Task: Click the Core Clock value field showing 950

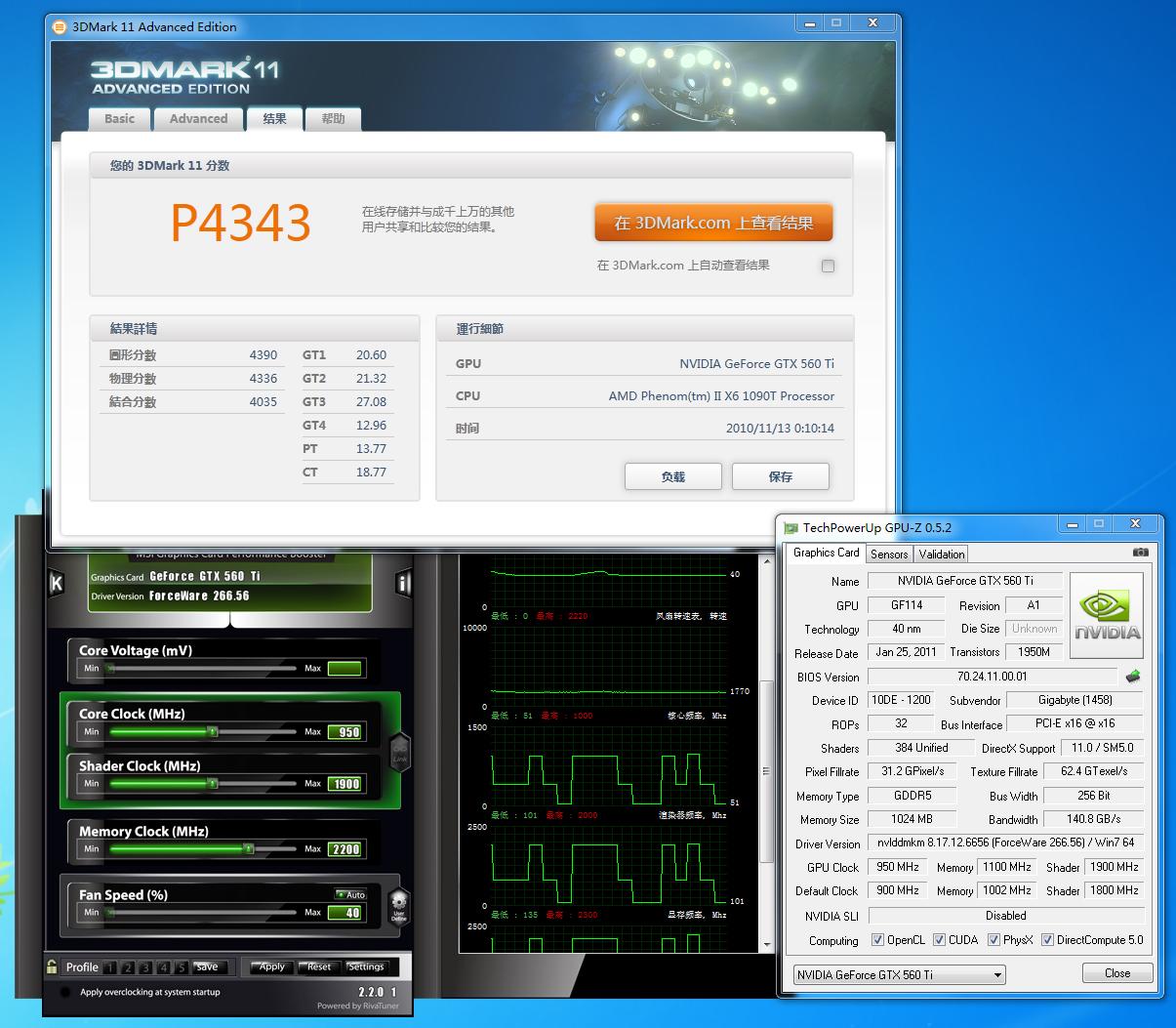Action: 348,732
